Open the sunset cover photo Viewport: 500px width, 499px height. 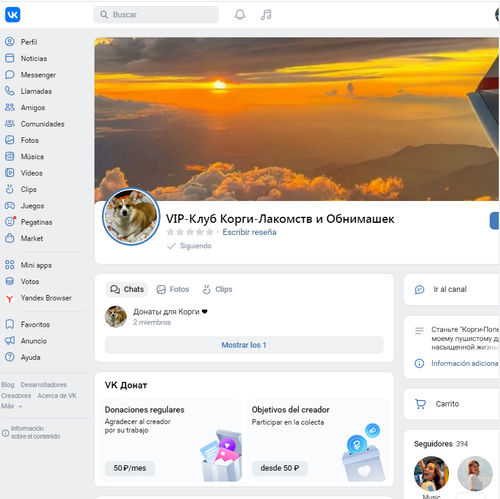pos(297,119)
